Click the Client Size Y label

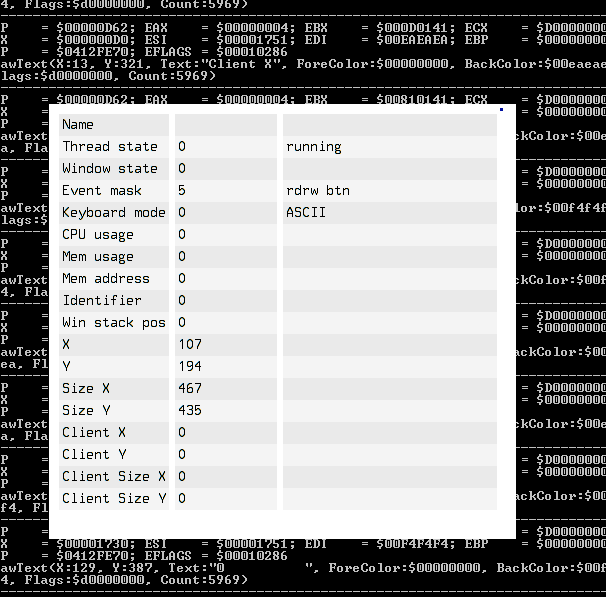(113, 499)
